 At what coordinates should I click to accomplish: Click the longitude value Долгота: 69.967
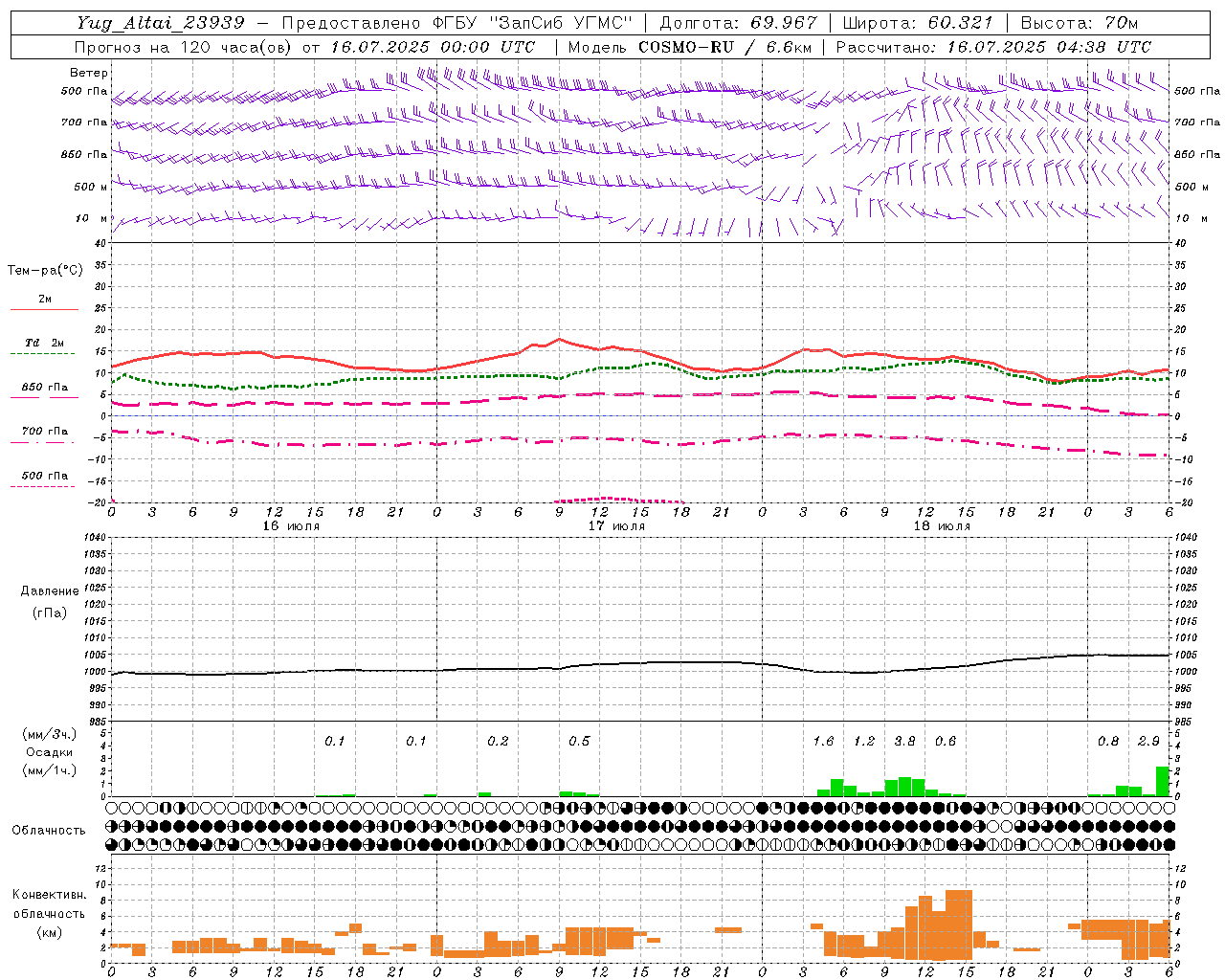[x=739, y=23]
